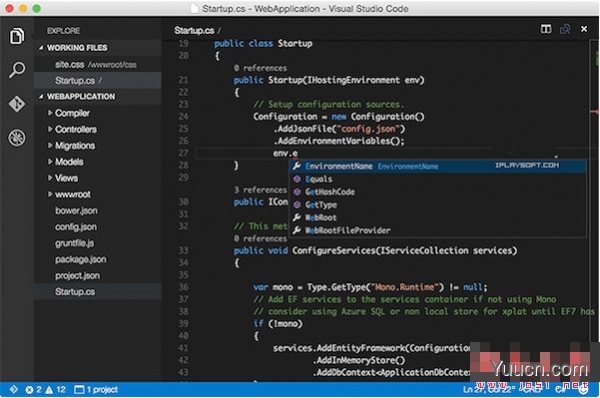Click the errors count icon in status bar
The height and width of the screenshot is (398, 600).
[29, 390]
